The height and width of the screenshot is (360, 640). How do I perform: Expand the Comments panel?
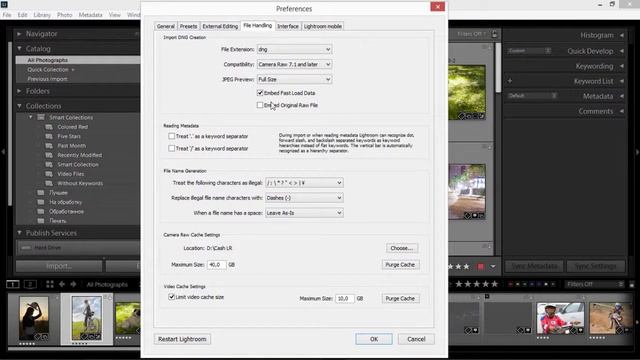tap(622, 111)
